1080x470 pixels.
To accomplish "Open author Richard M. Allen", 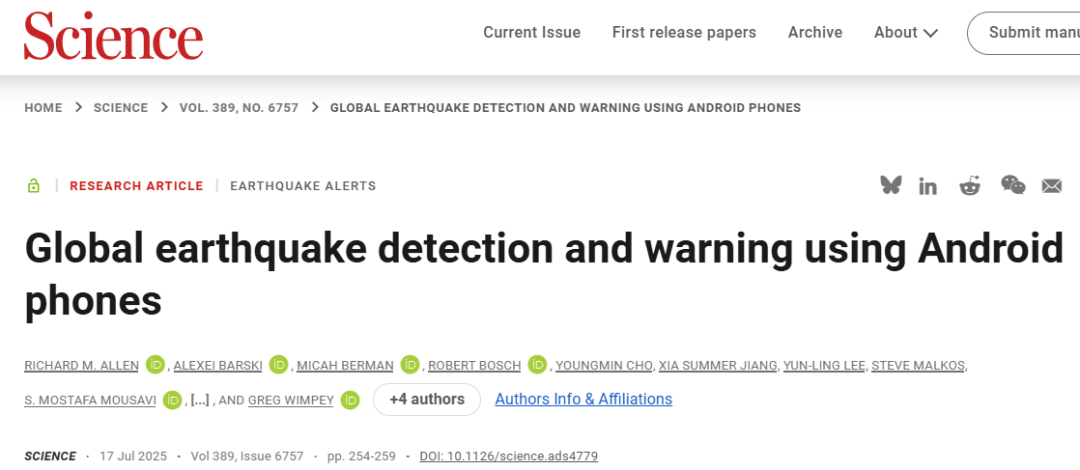I will point(81,365).
